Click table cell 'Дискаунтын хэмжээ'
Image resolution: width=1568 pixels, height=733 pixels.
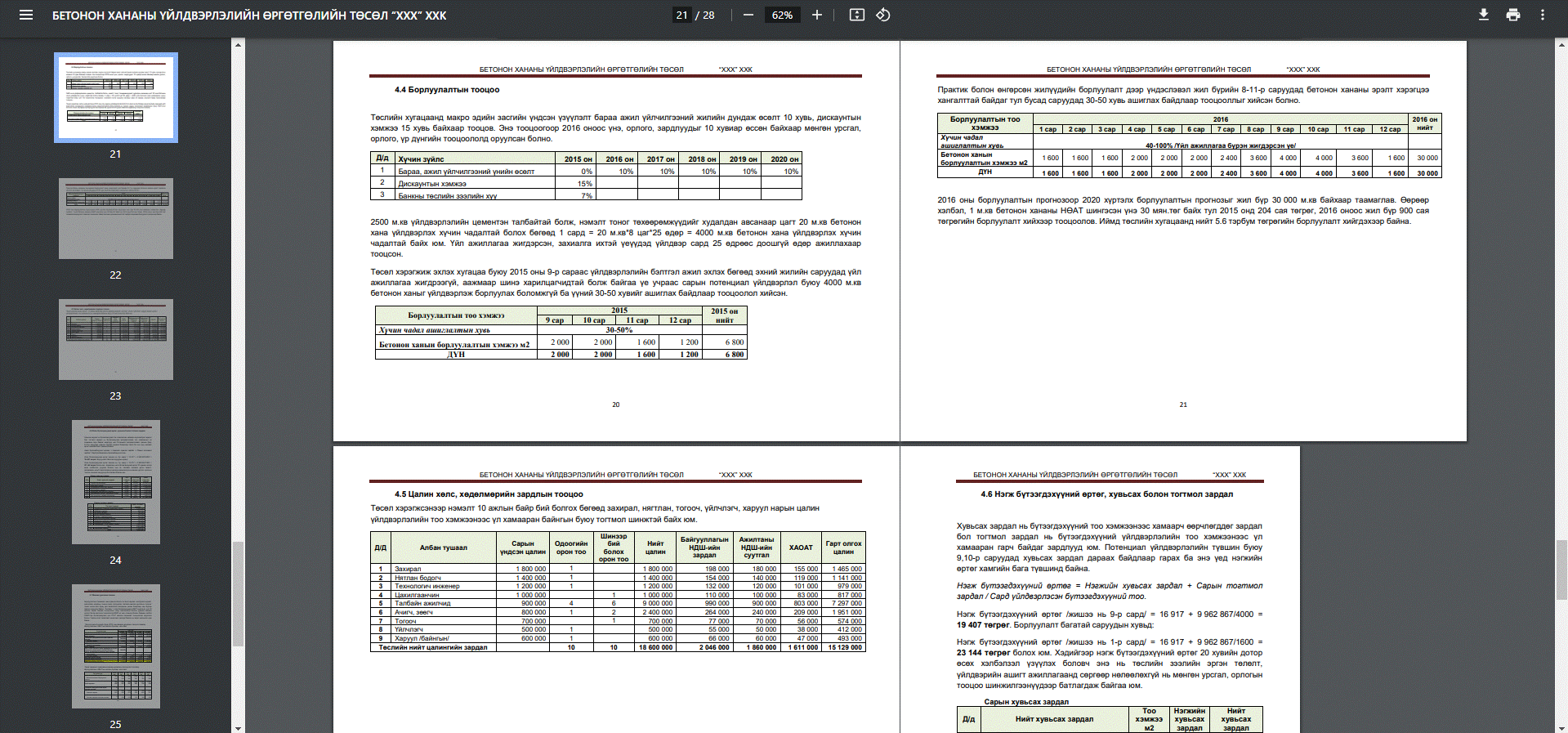[475, 184]
